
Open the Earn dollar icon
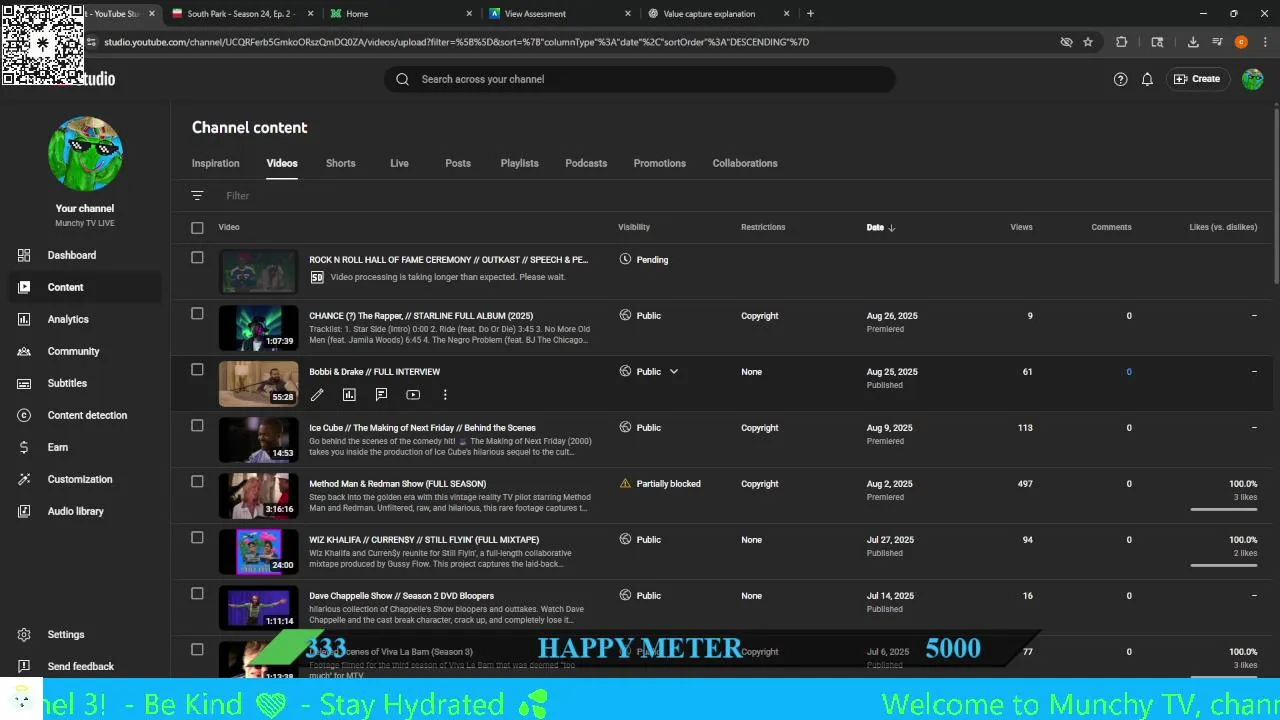click(x=25, y=447)
